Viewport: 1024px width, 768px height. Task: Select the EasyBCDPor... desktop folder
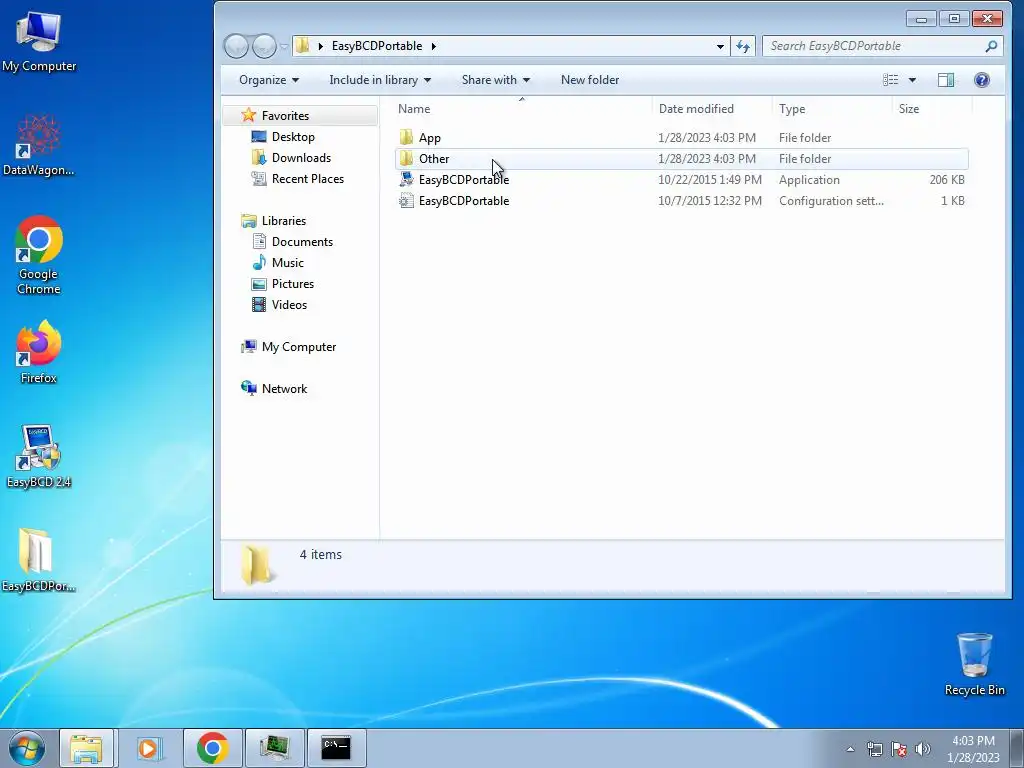point(39,560)
